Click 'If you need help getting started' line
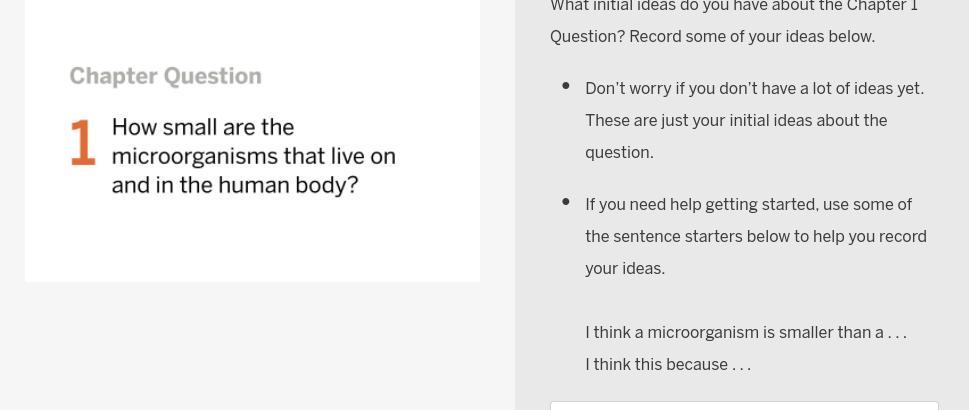 pos(748,205)
